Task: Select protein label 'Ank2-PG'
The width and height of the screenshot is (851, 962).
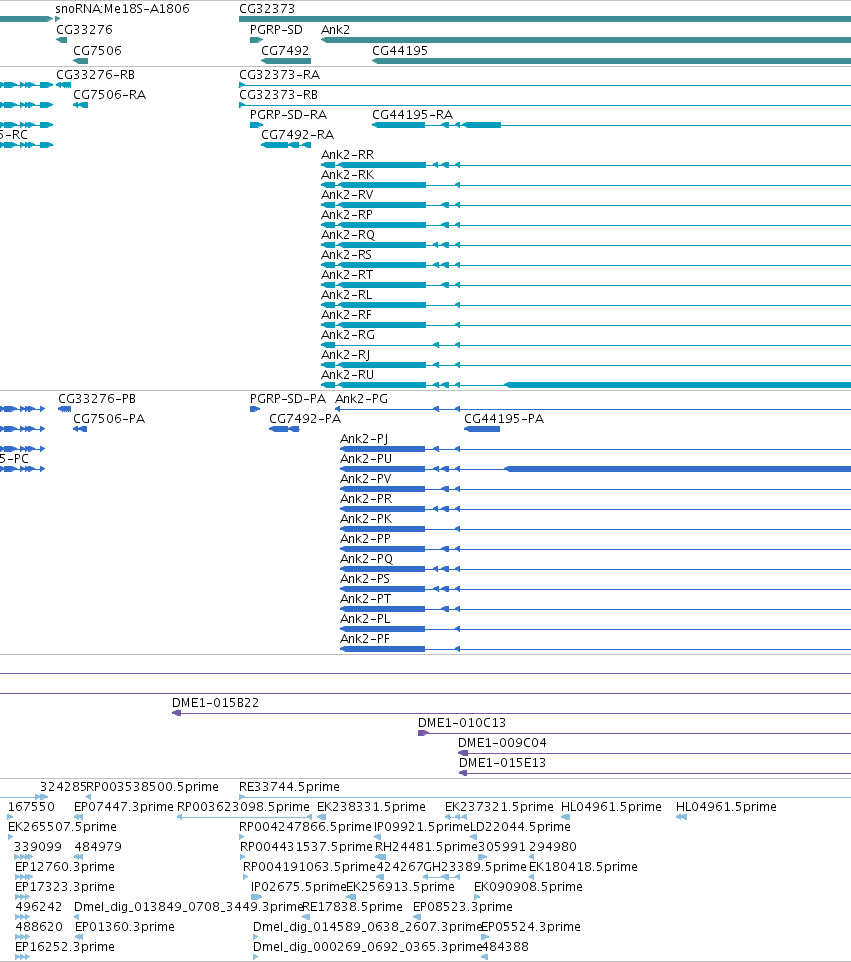Action: click(x=361, y=399)
